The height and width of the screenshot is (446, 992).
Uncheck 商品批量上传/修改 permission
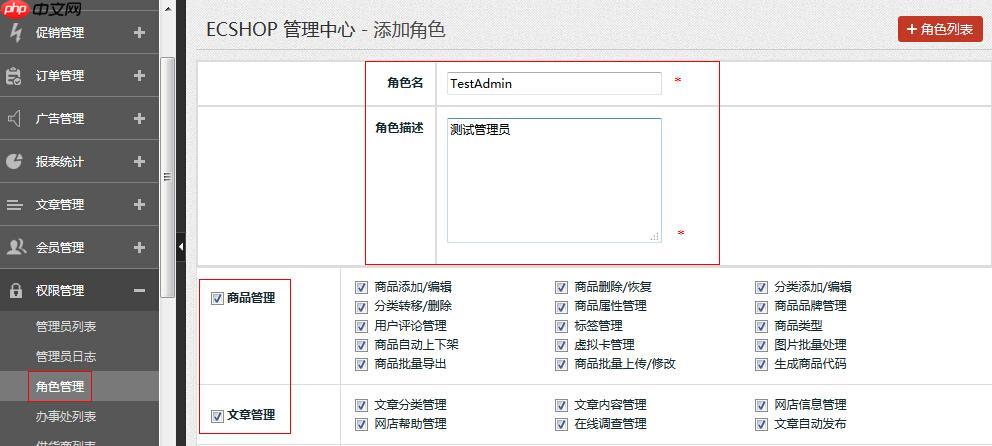pyautogui.click(x=561, y=364)
